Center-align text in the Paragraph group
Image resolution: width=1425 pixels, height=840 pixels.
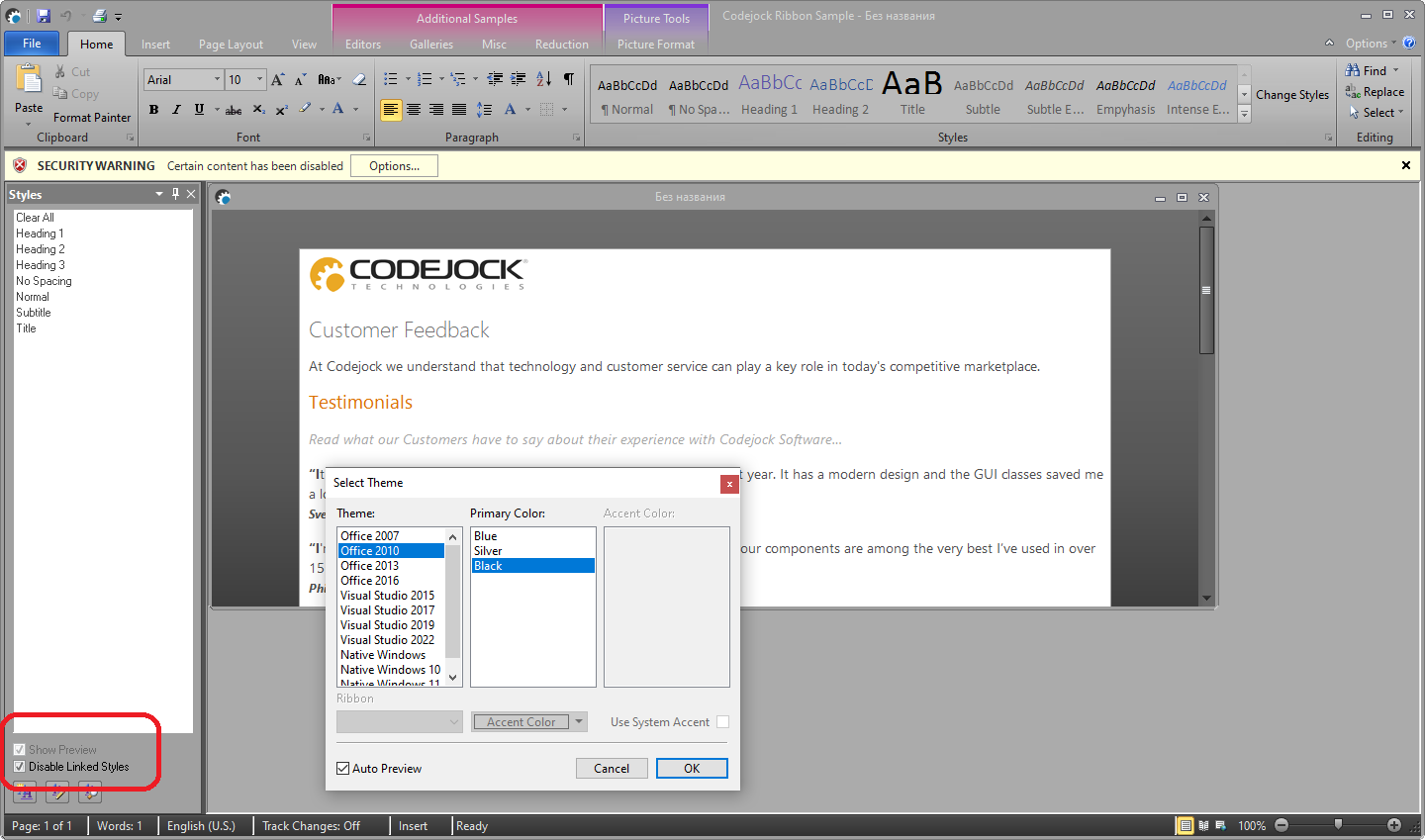(414, 110)
